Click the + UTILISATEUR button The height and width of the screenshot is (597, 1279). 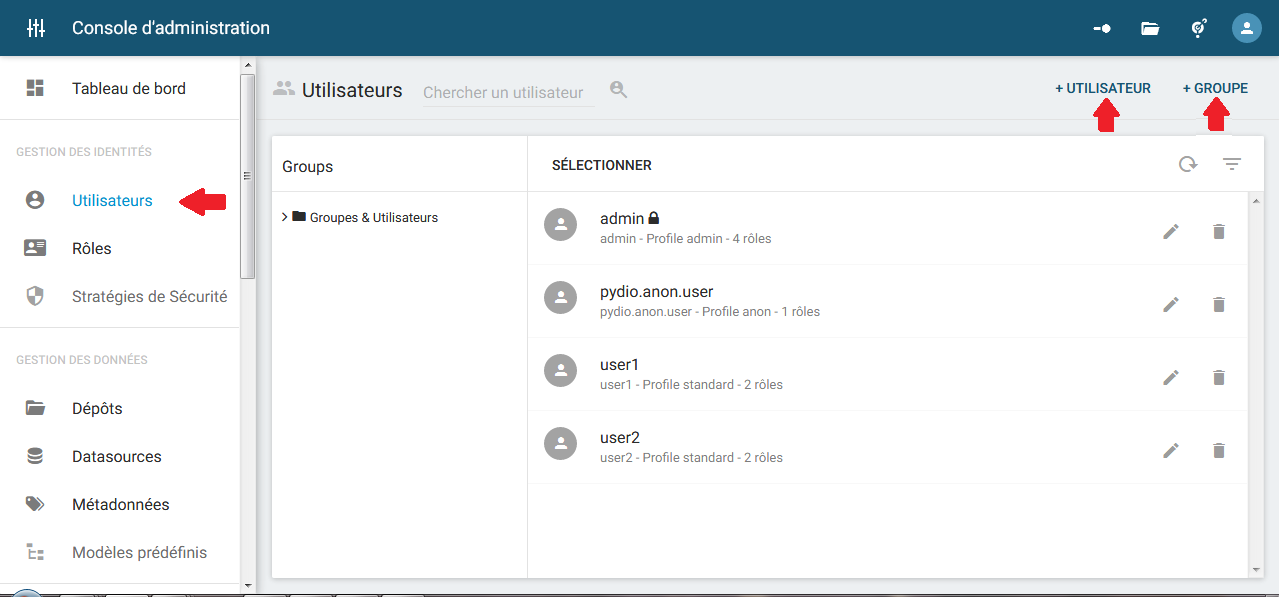click(x=1103, y=88)
